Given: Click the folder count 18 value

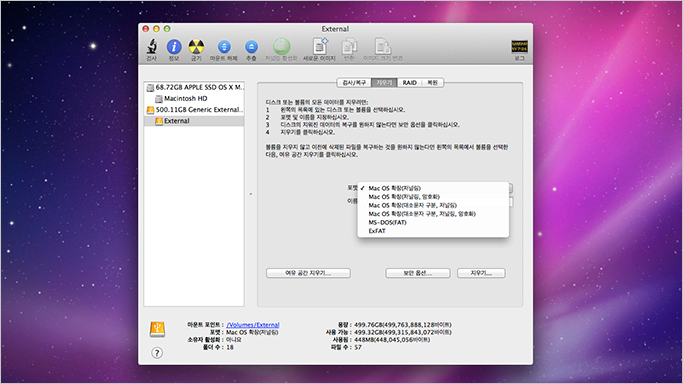Looking at the screenshot, I should (x=230, y=347).
